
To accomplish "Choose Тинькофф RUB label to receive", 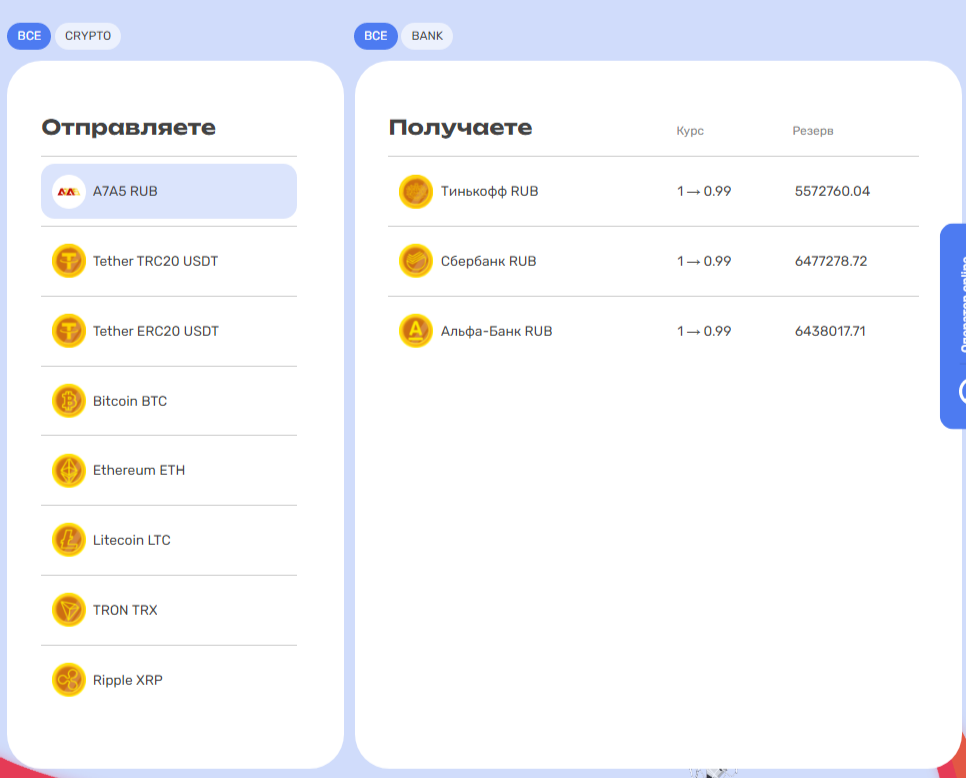I will (x=490, y=192).
